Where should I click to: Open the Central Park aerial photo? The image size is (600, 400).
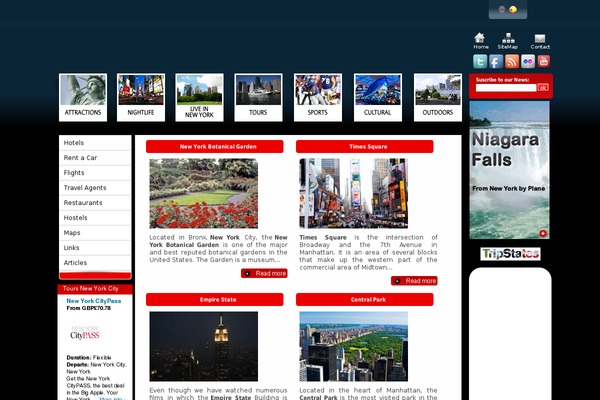coord(354,346)
